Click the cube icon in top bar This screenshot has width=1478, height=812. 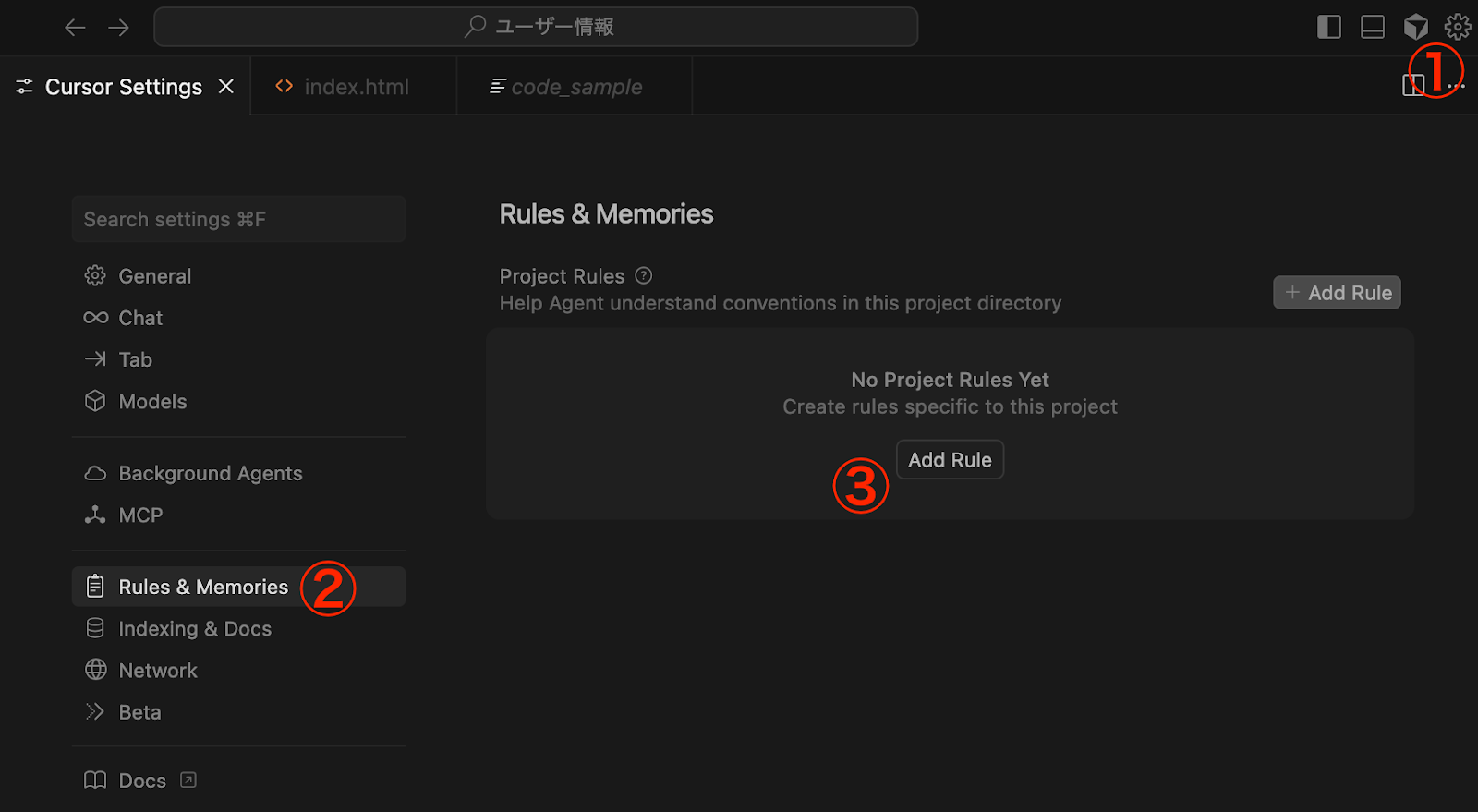tap(1415, 27)
